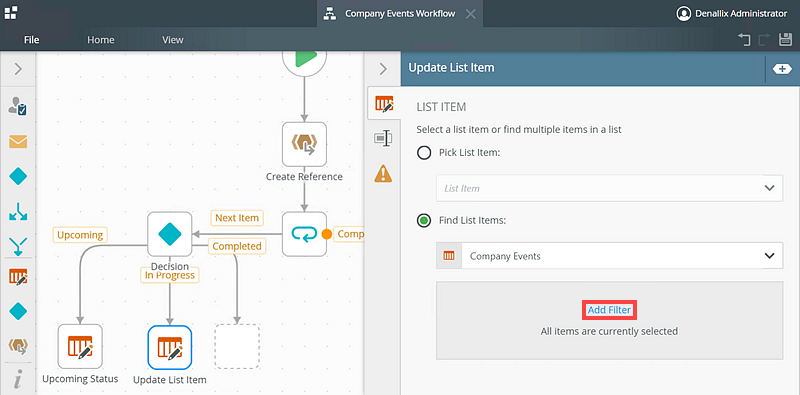Viewport: 800px width, 395px height.
Task: Click the user task icon in toolbox
Action: coord(18,106)
